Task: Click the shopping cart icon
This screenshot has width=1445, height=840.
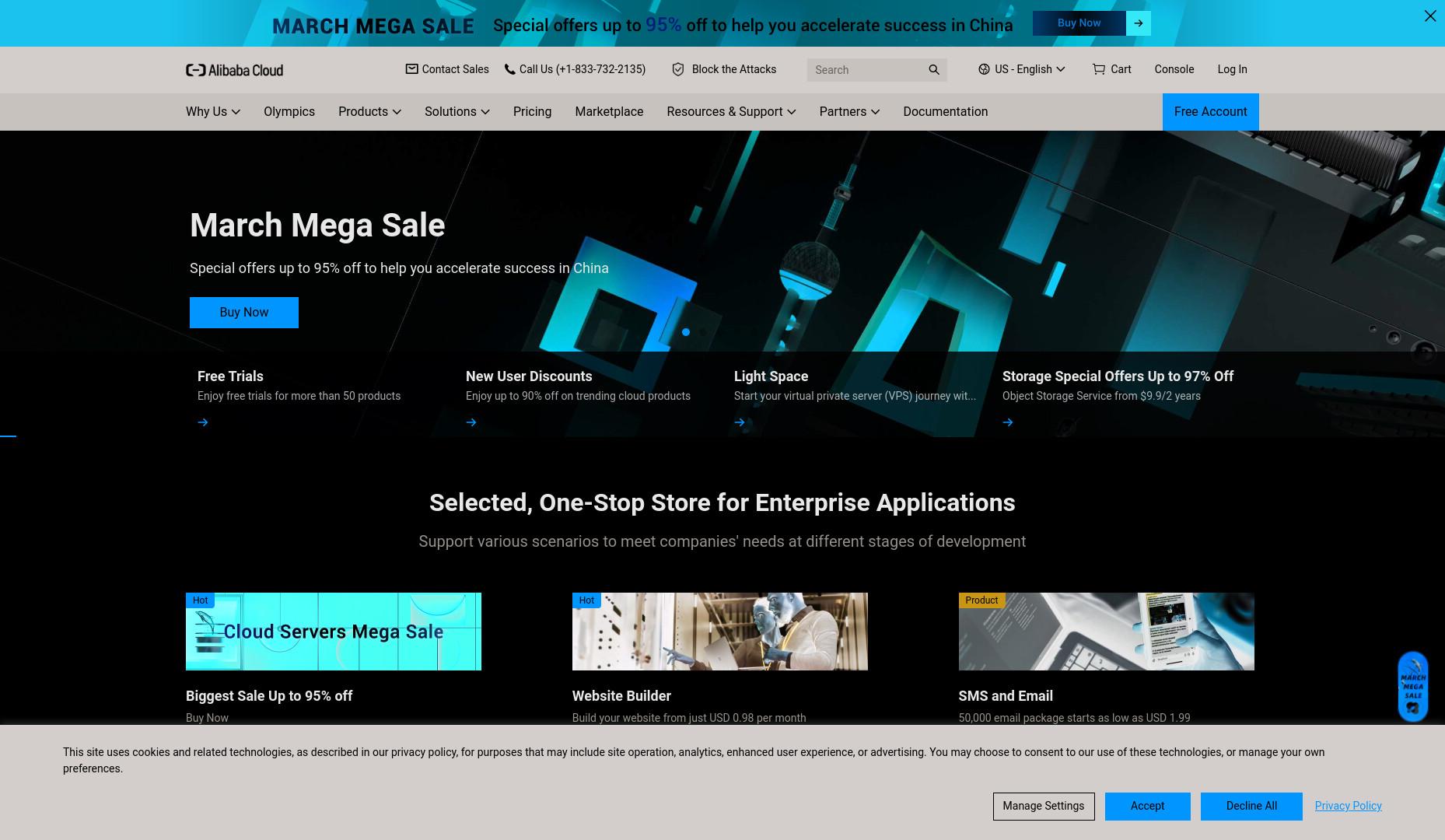Action: [x=1098, y=69]
